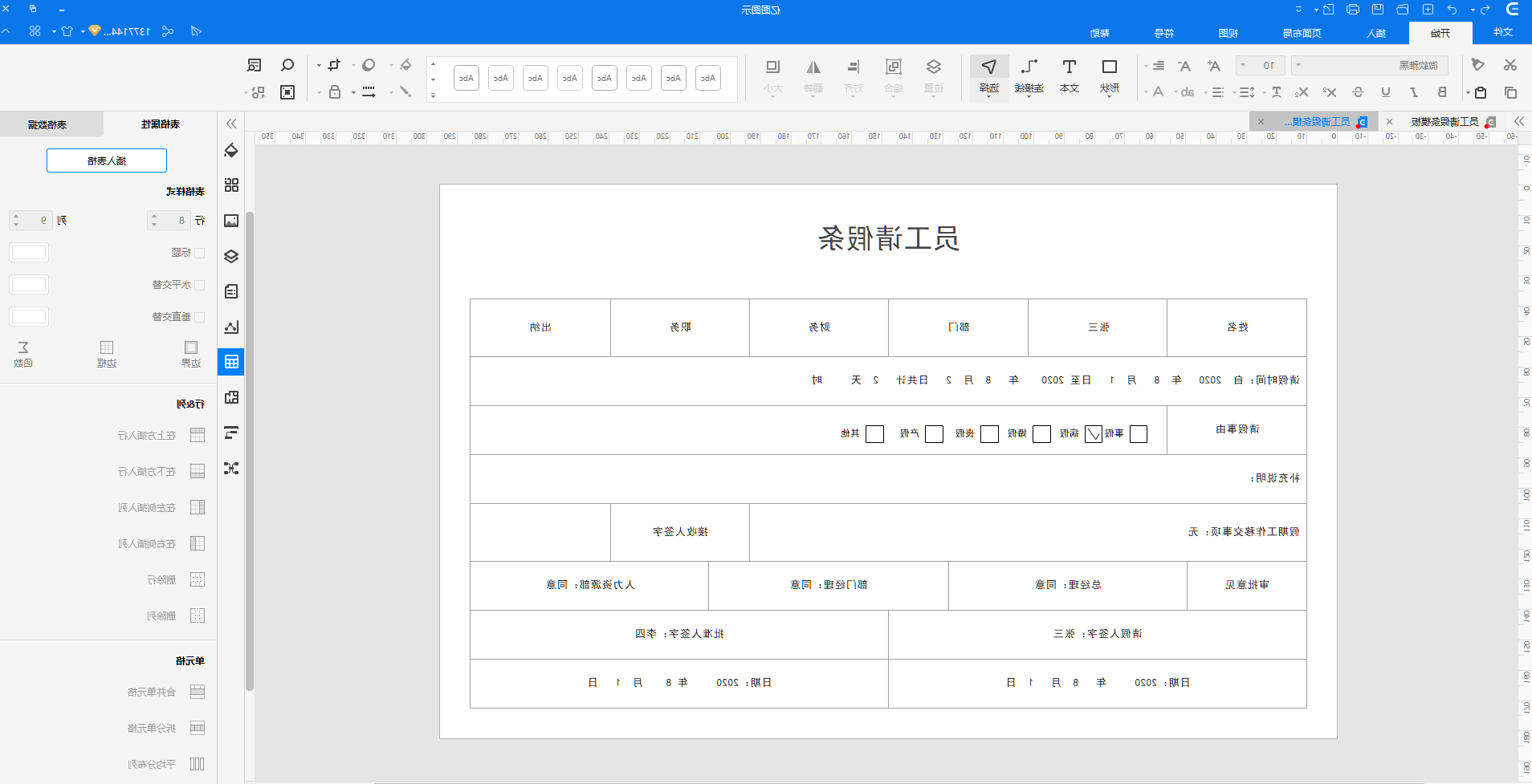
Task: Click the print icon in title bar
Action: 1353,10
